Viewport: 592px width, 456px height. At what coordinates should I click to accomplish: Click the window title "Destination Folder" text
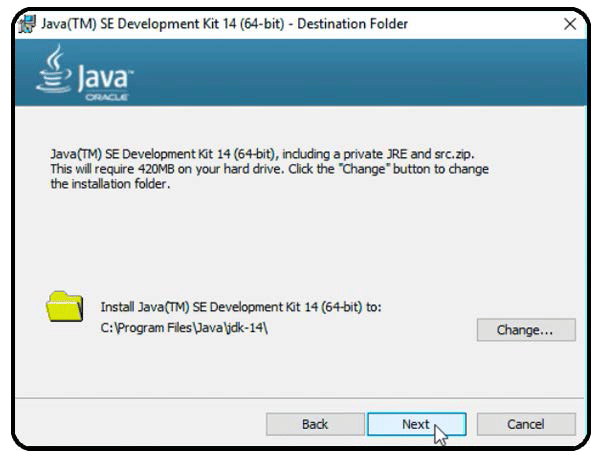click(353, 24)
